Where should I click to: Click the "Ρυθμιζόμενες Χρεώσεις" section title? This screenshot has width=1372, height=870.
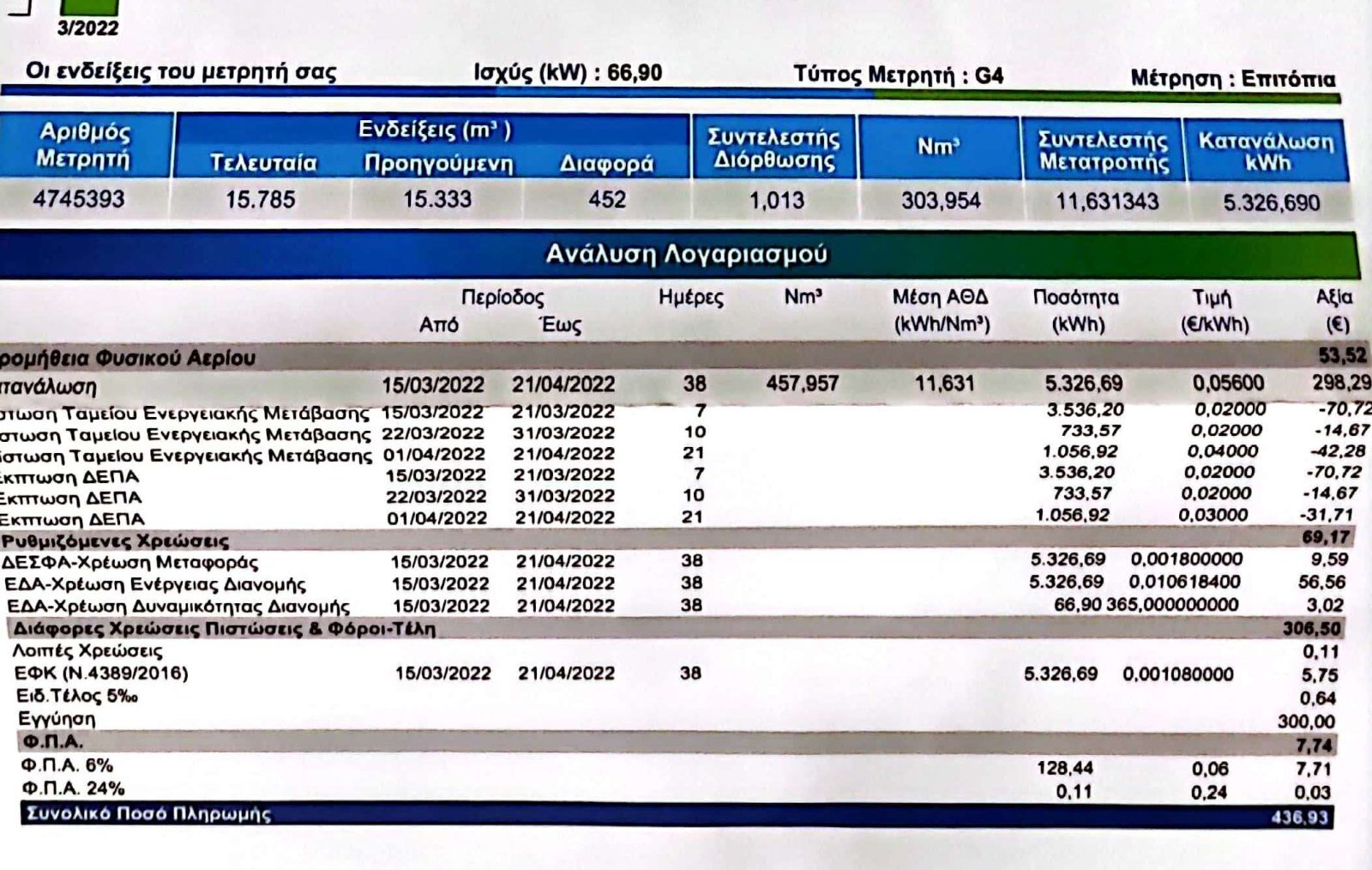point(115,541)
